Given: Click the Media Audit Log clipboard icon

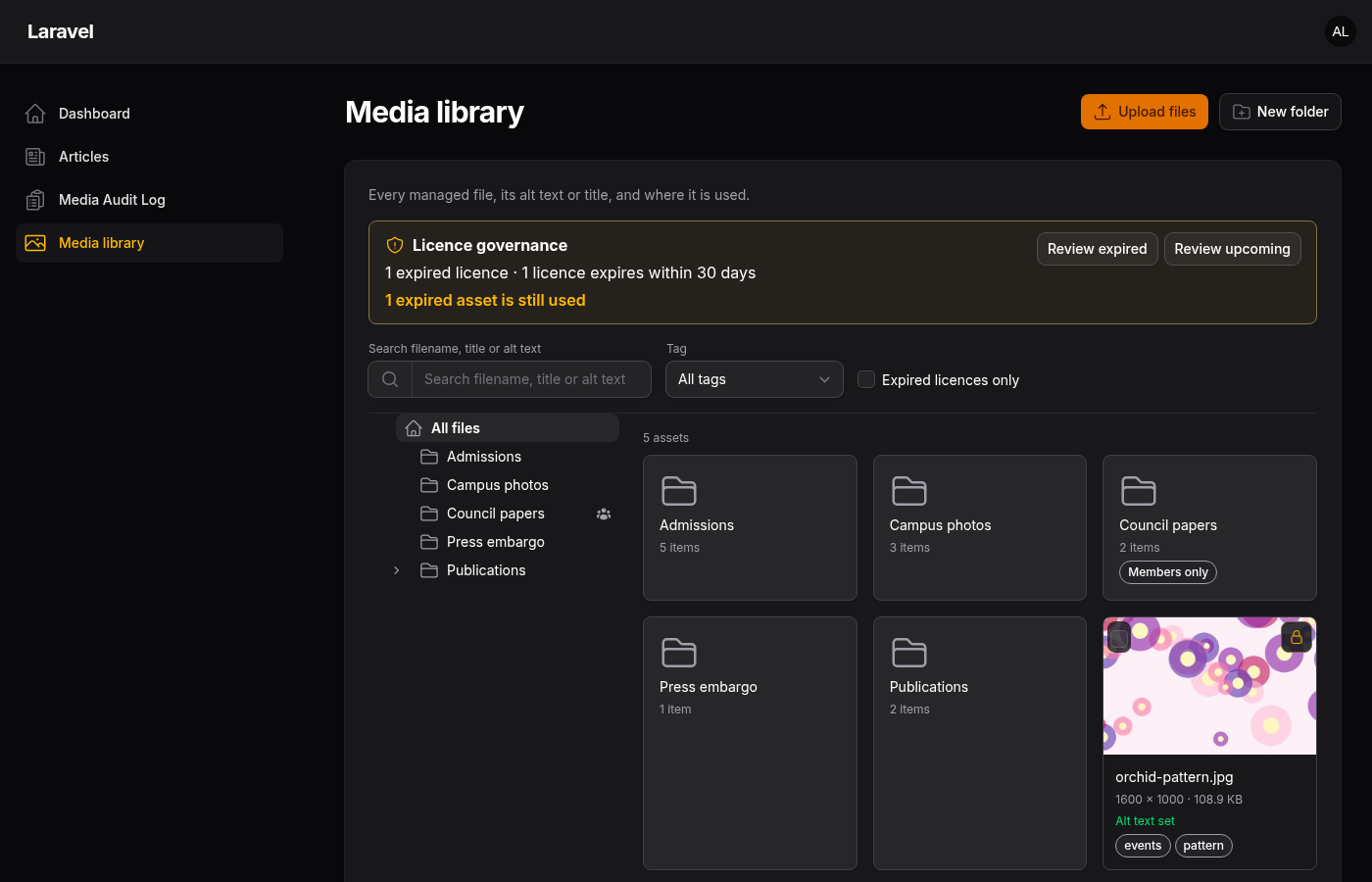Looking at the screenshot, I should click(35, 200).
